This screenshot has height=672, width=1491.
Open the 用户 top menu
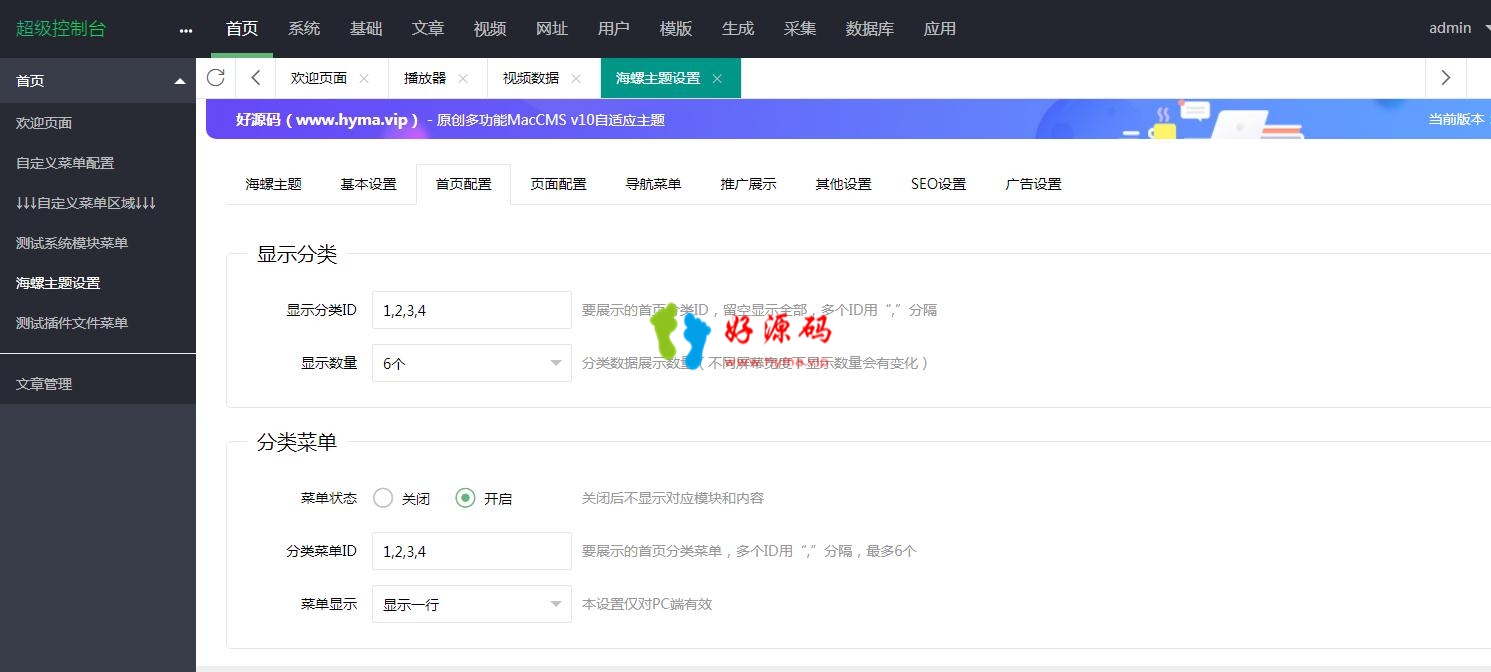[x=614, y=29]
